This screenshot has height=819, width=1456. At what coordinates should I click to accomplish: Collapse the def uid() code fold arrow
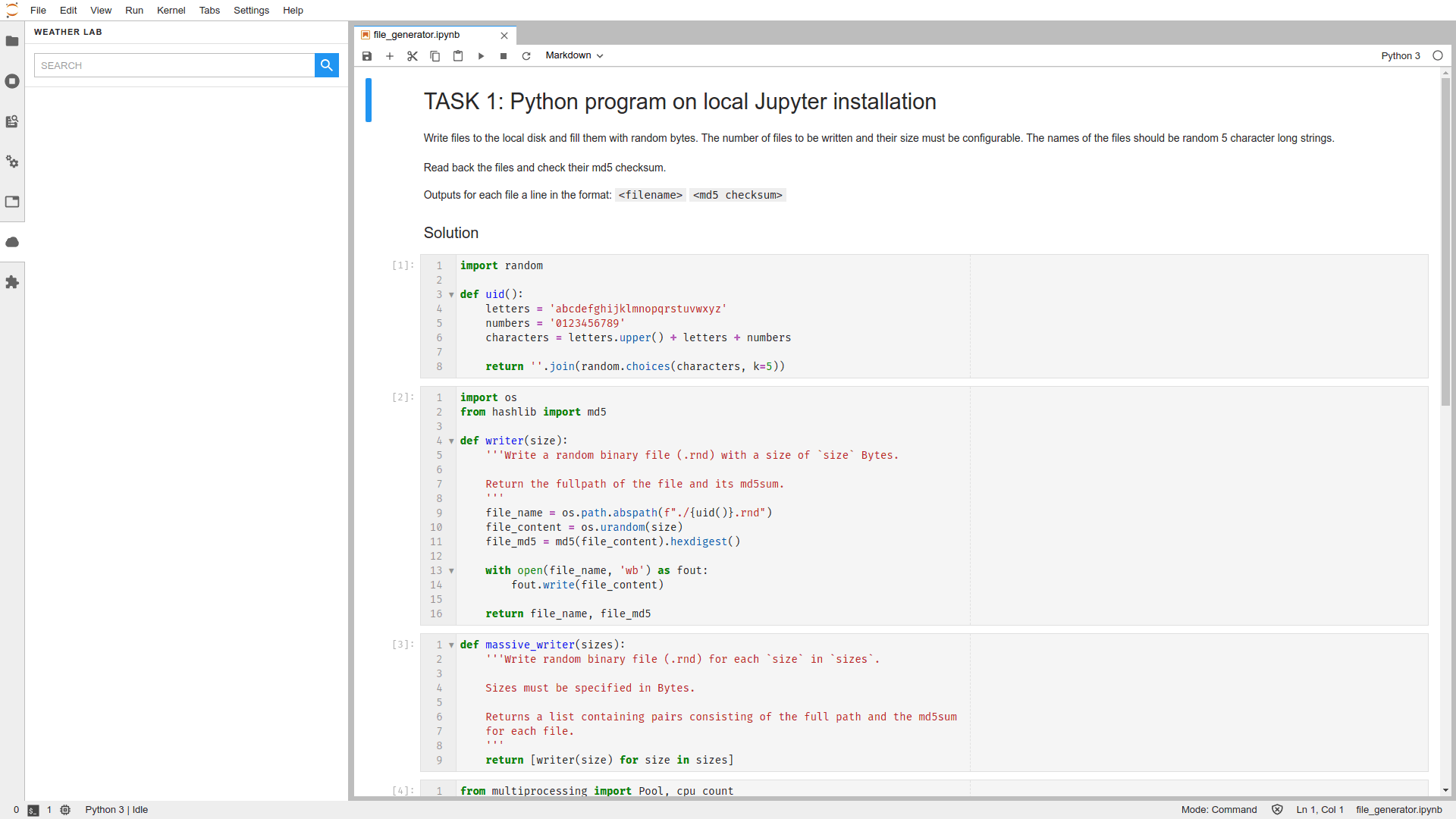pos(451,295)
